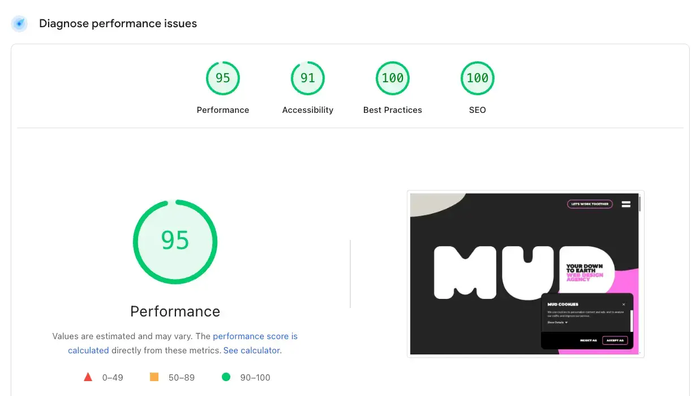Open the MUD website screenshot thumbnail
This screenshot has width=700, height=396.
tap(525, 274)
